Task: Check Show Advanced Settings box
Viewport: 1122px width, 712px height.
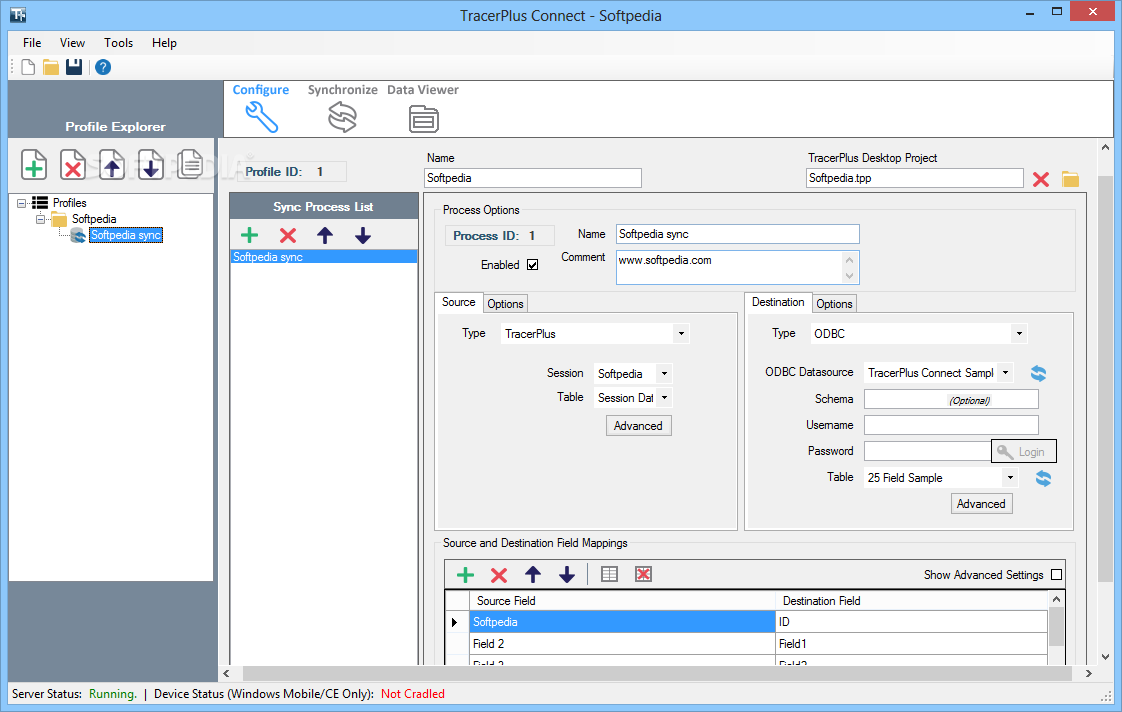Action: pyautogui.click(x=1056, y=575)
